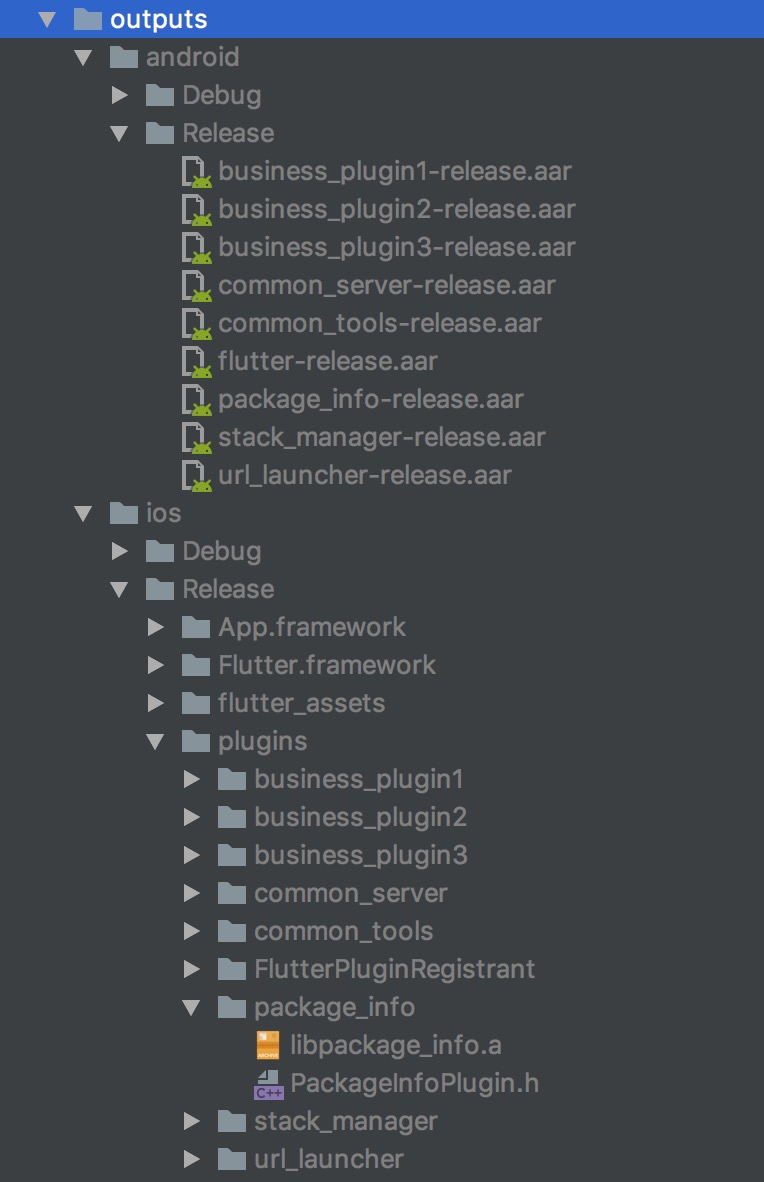The height and width of the screenshot is (1182, 764).
Task: Click the plugins folder icon
Action: pyautogui.click(x=196, y=741)
